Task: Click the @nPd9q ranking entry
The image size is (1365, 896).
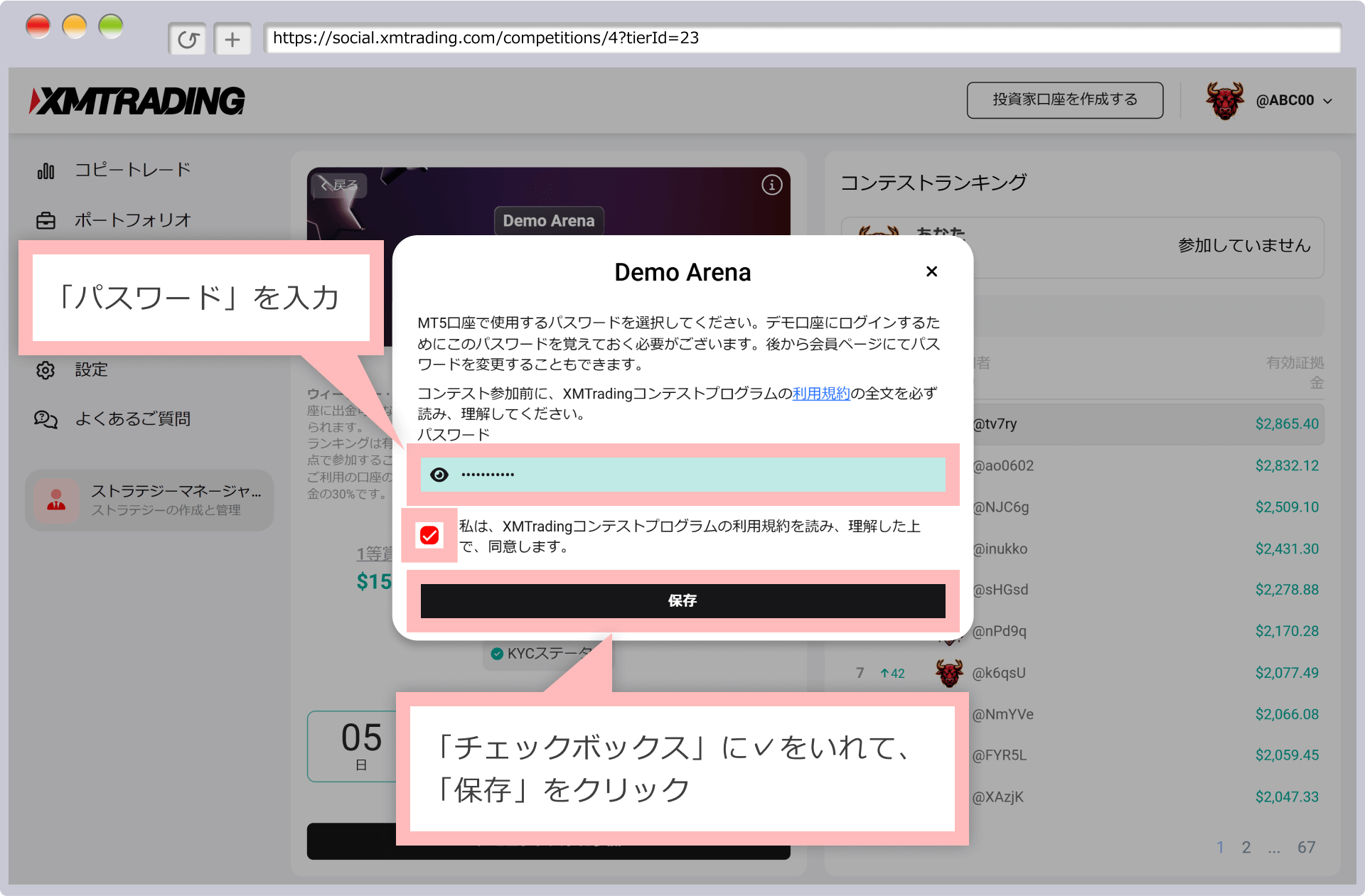Action: point(1000,631)
